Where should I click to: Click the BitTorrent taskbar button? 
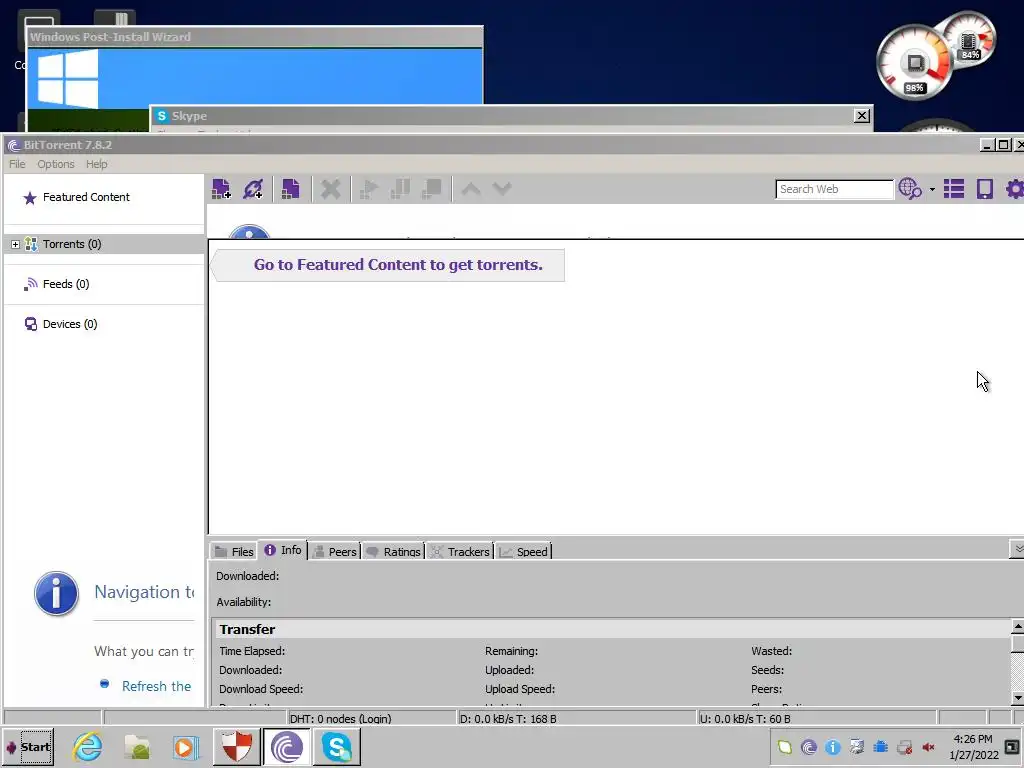click(x=287, y=747)
